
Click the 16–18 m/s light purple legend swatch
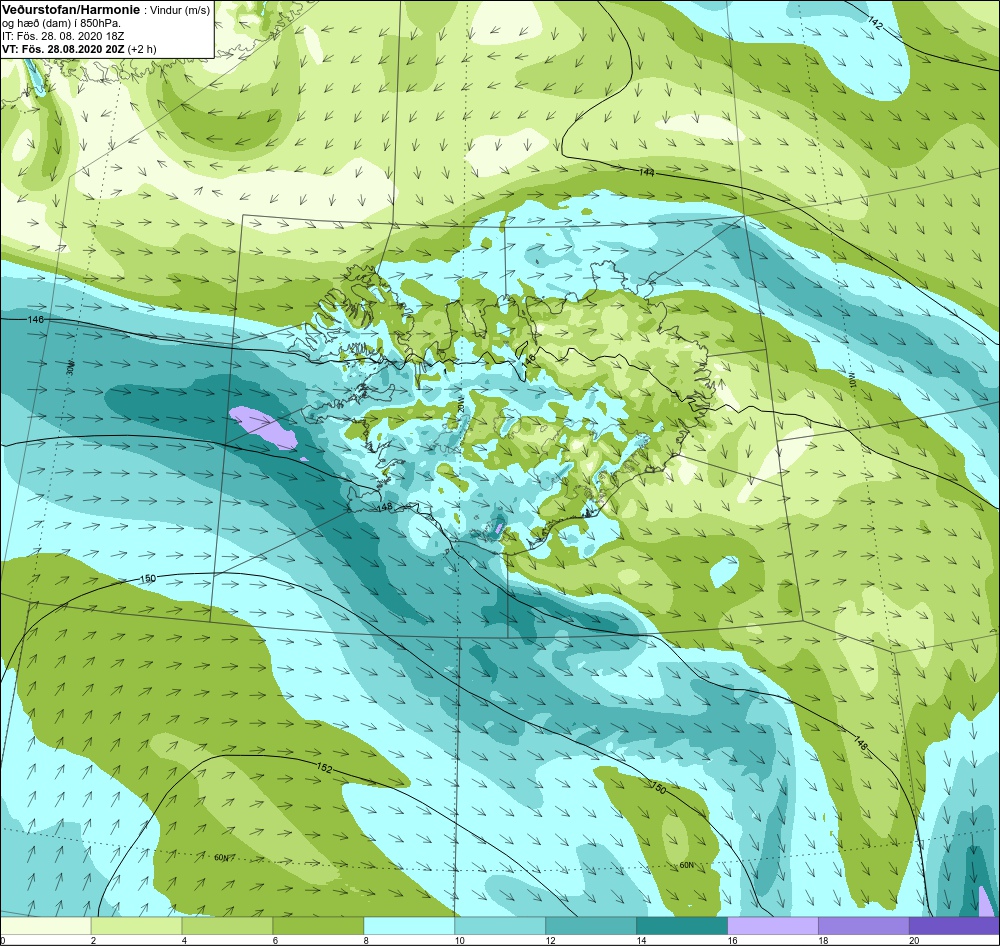point(773,926)
